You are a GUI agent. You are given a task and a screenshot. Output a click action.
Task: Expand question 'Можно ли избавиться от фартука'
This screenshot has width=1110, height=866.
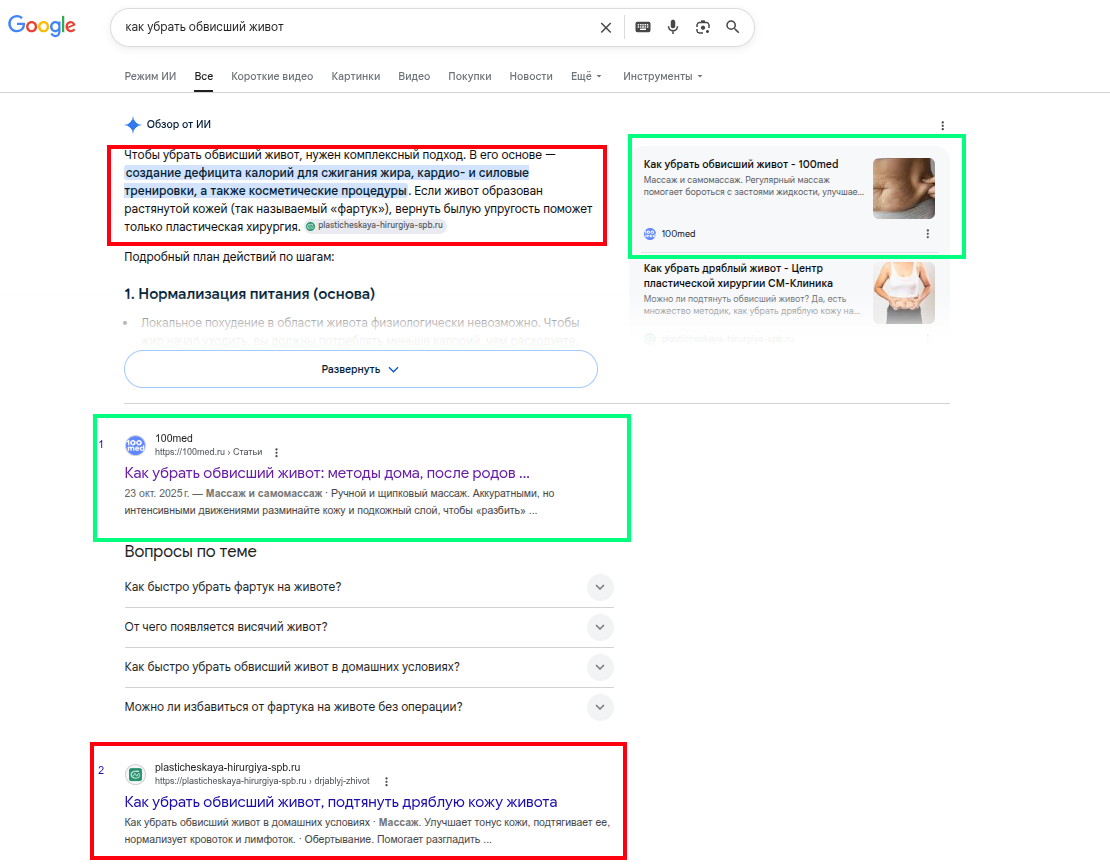tap(369, 707)
